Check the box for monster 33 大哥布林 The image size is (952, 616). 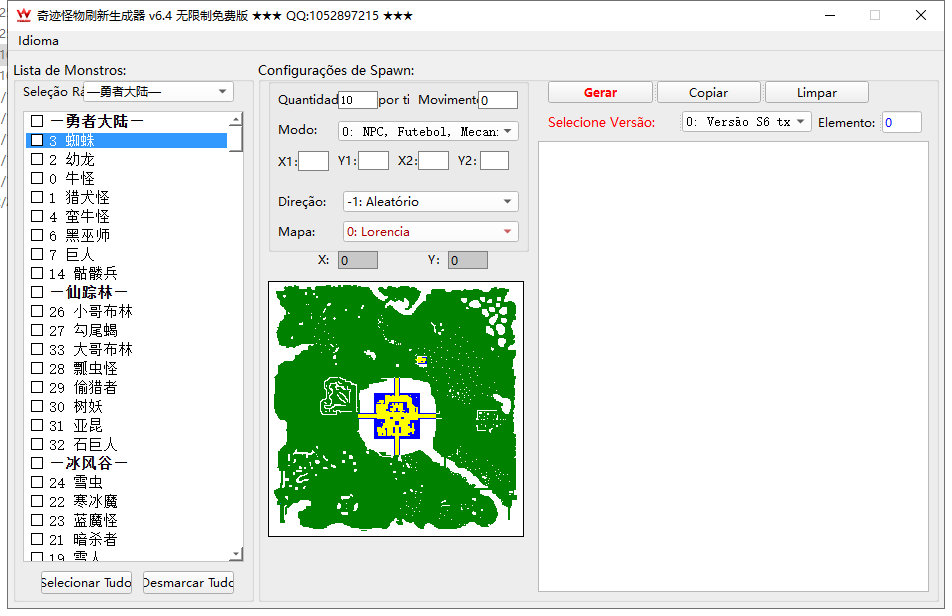click(37, 349)
